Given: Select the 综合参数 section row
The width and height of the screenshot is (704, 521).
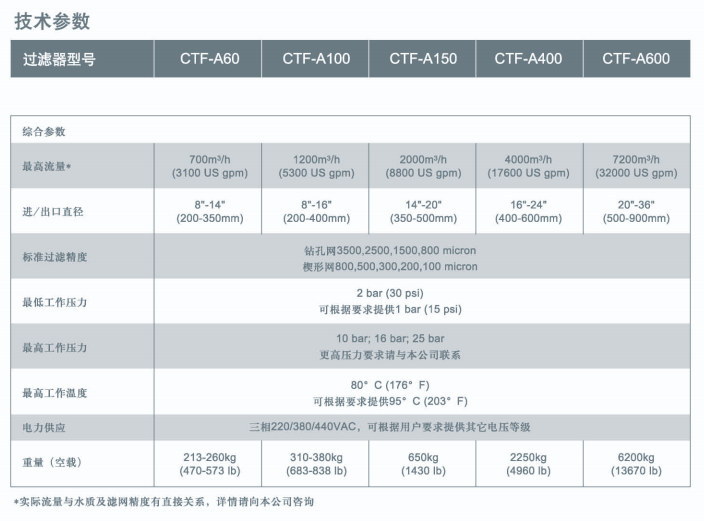Looking at the screenshot, I should 45,131.
